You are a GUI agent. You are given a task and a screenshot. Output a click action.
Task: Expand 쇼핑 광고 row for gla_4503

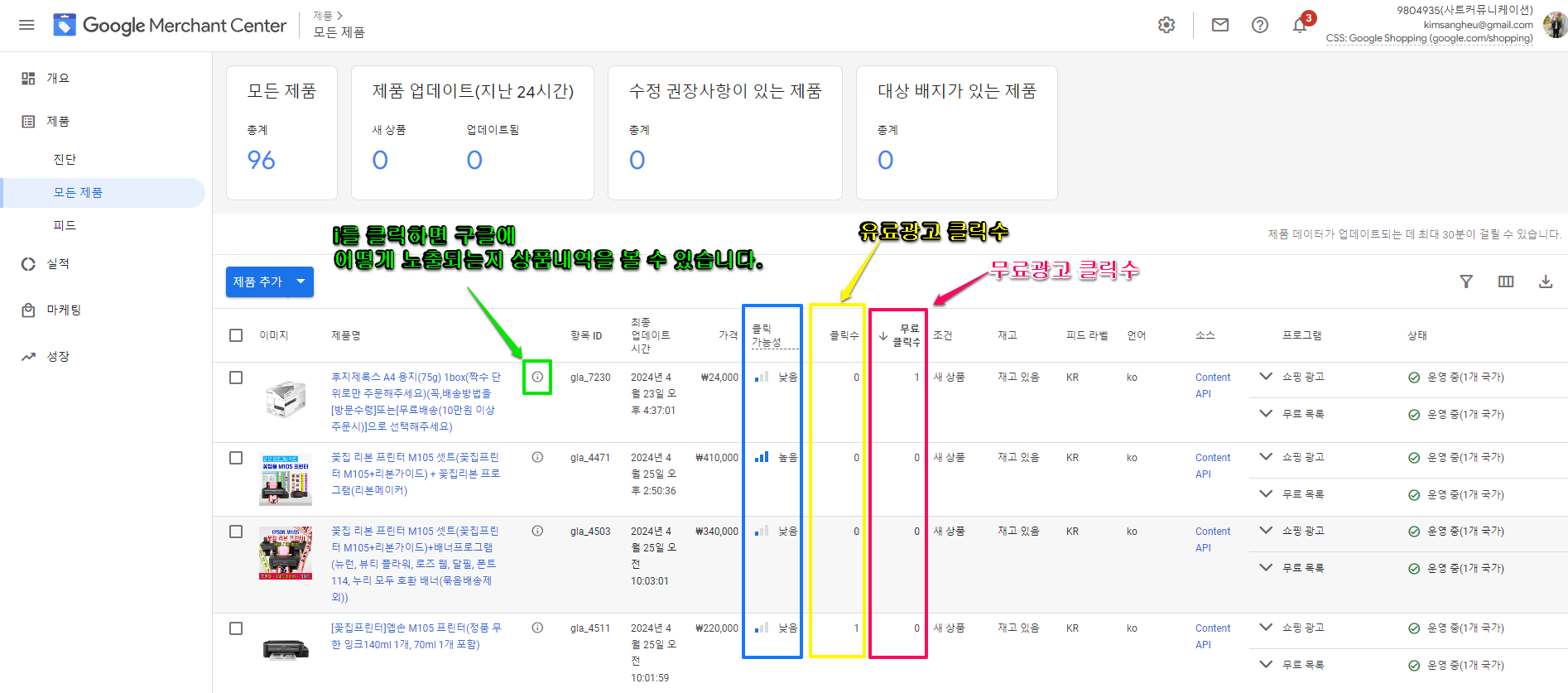[1266, 530]
